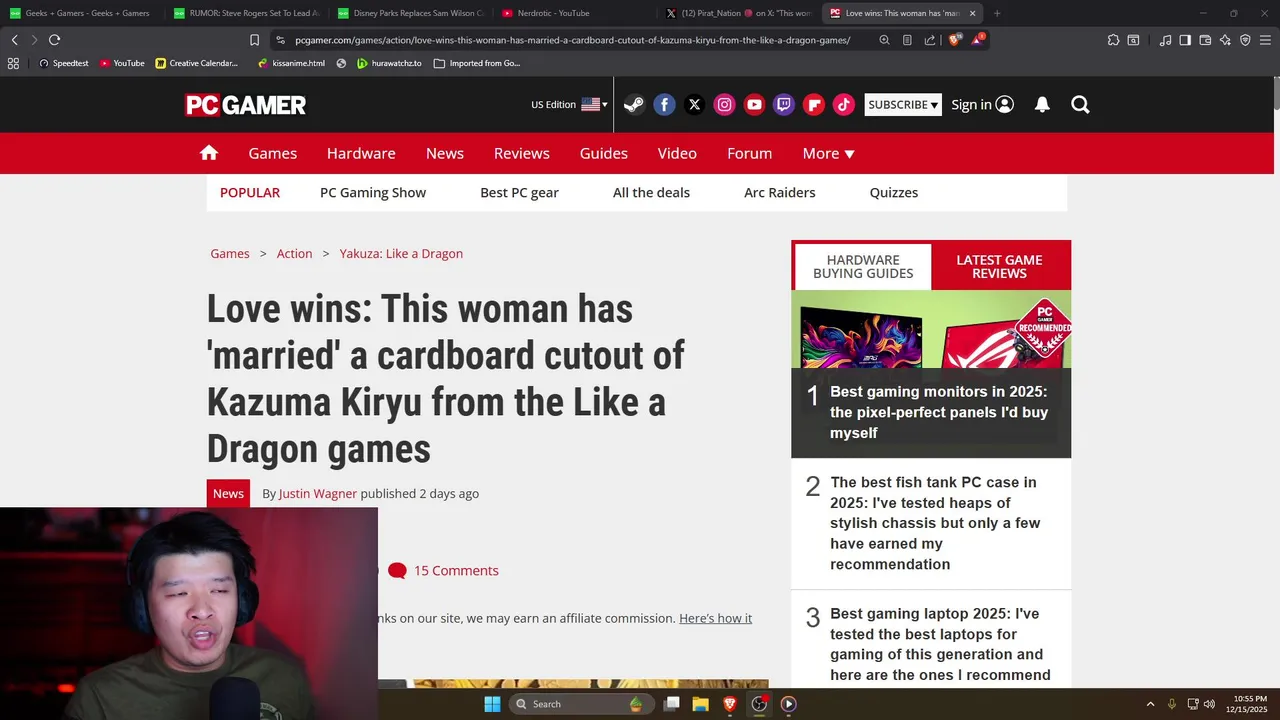This screenshot has height=720, width=1280.
Task: Open a new browser tab with plus
Action: point(997,13)
